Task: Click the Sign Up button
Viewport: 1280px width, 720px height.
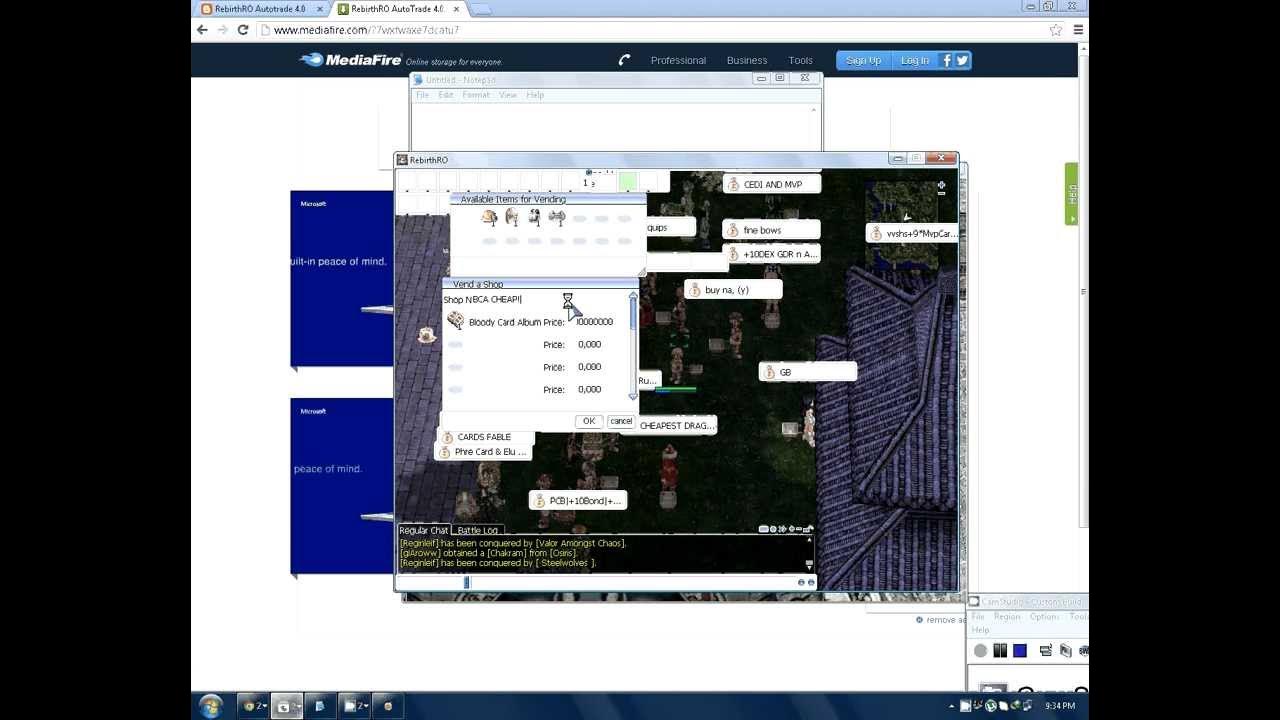Action: point(863,60)
